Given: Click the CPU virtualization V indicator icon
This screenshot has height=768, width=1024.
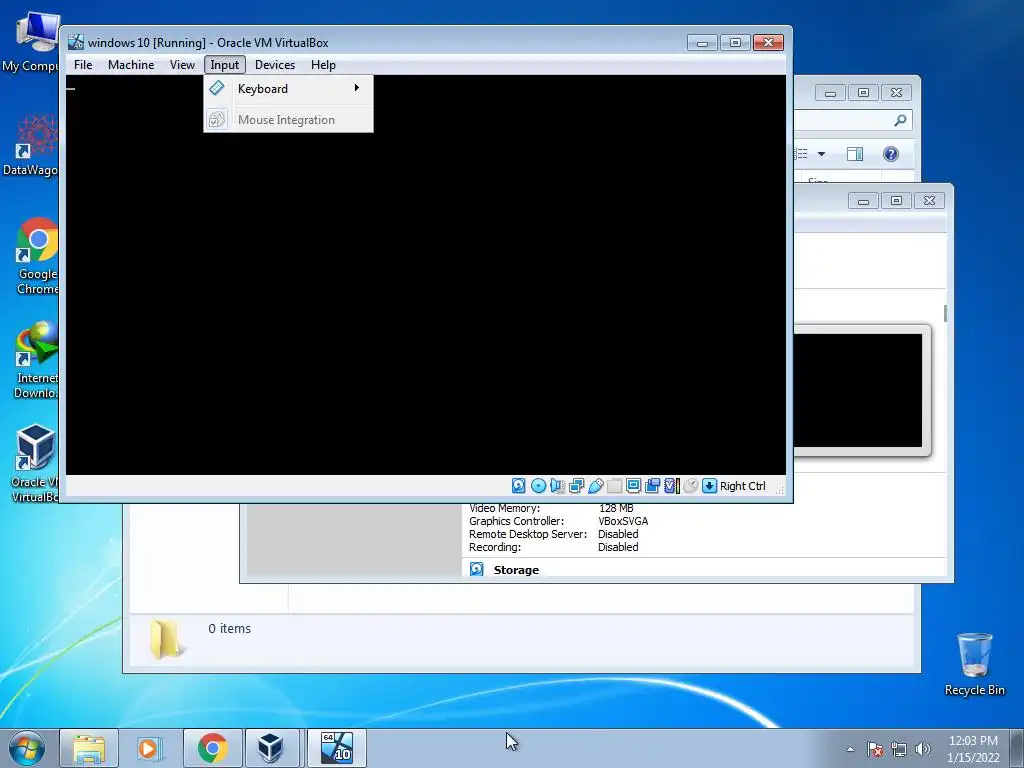Looking at the screenshot, I should pyautogui.click(x=671, y=485).
